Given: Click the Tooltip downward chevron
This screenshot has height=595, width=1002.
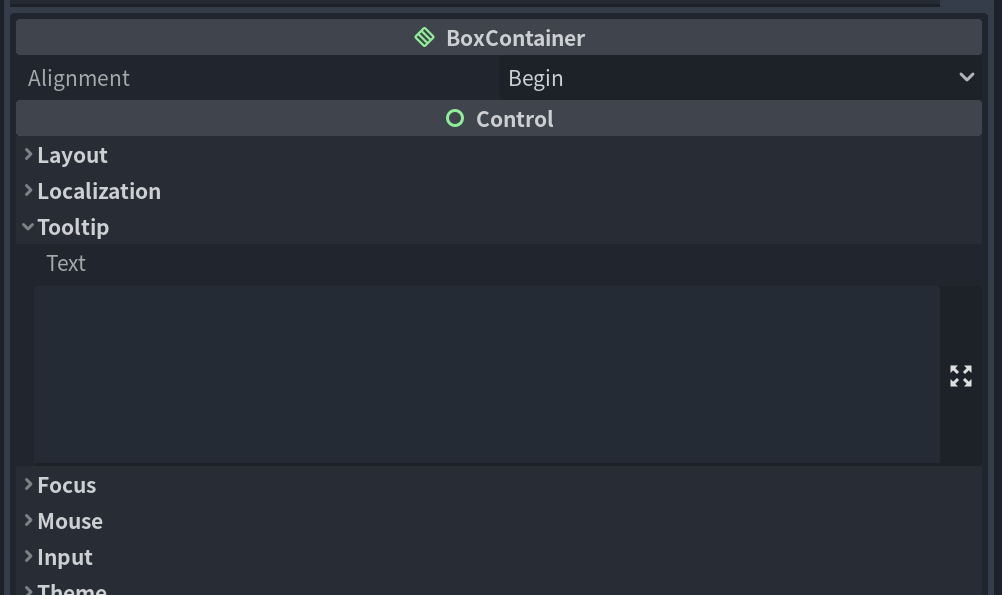Looking at the screenshot, I should click(x=27, y=226).
